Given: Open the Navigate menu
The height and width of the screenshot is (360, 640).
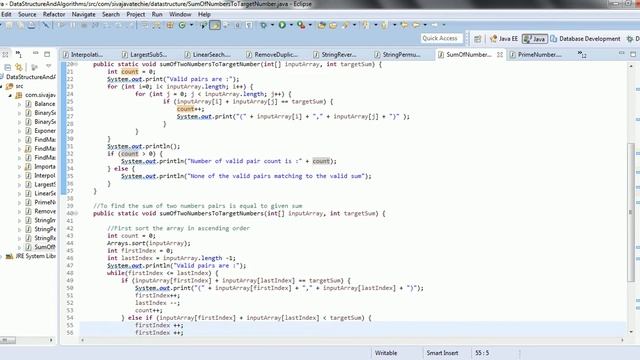Looking at the screenshot, I should 83,14.
